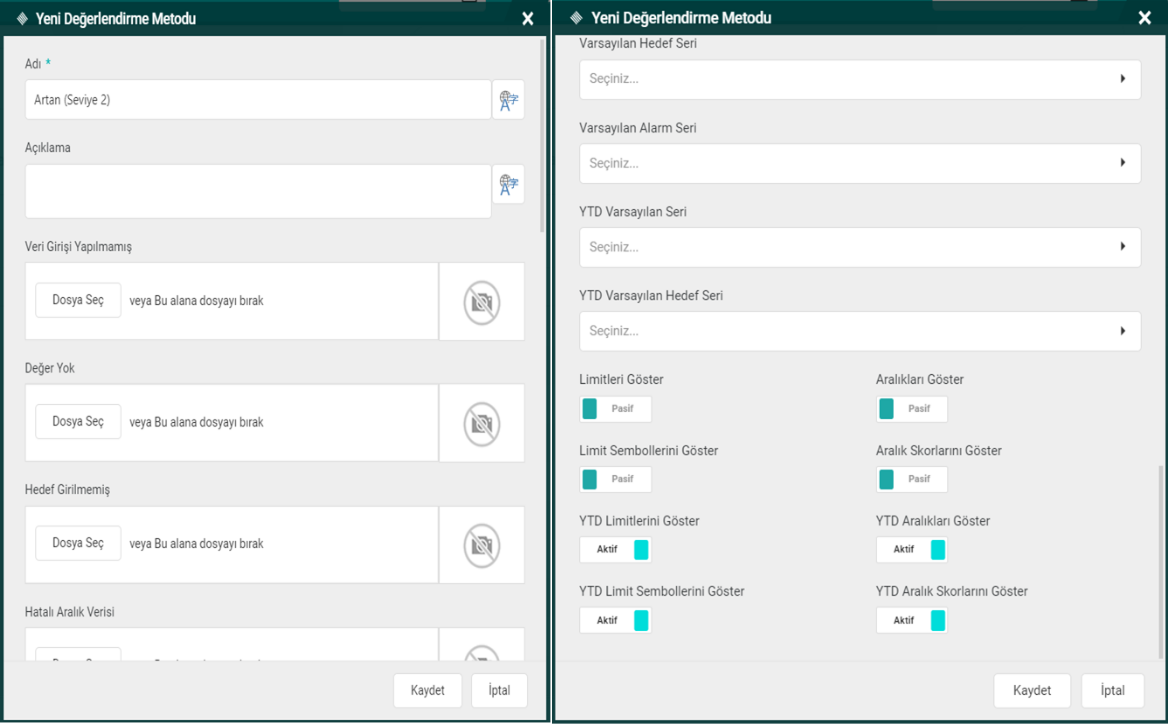Click the right dialog's vertical scrollbar
Image resolution: width=1168 pixels, height=724 pixels.
pos(1161,560)
